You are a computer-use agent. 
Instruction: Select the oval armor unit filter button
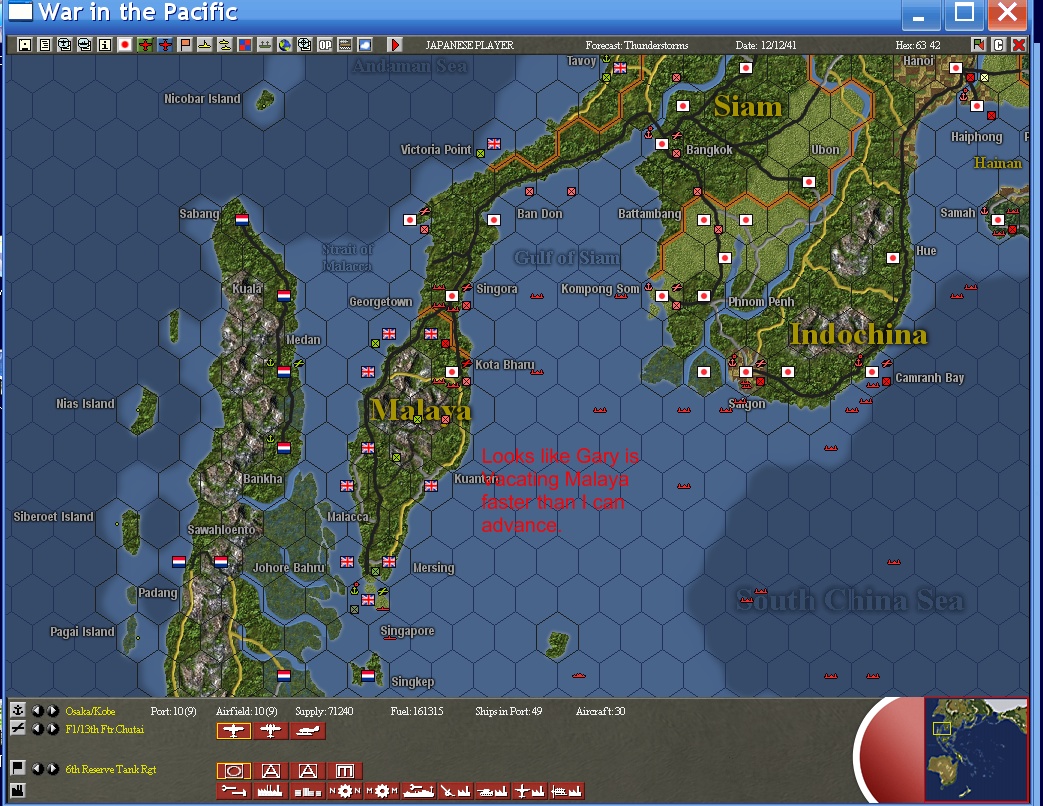pyautogui.click(x=233, y=771)
